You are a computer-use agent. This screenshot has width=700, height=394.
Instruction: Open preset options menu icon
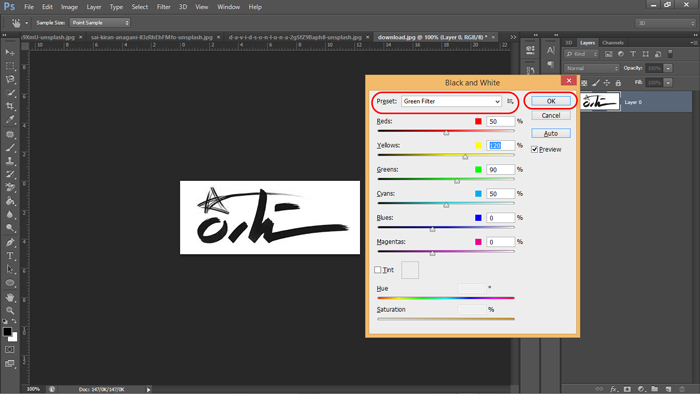coord(510,101)
